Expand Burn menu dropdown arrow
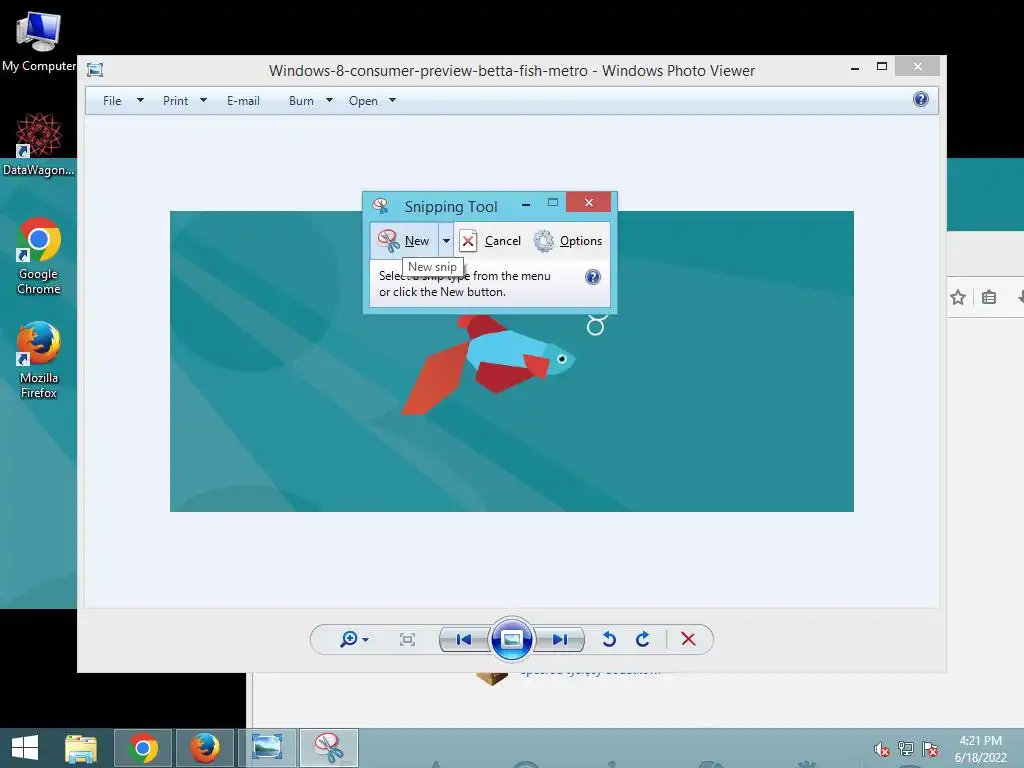 (x=329, y=101)
